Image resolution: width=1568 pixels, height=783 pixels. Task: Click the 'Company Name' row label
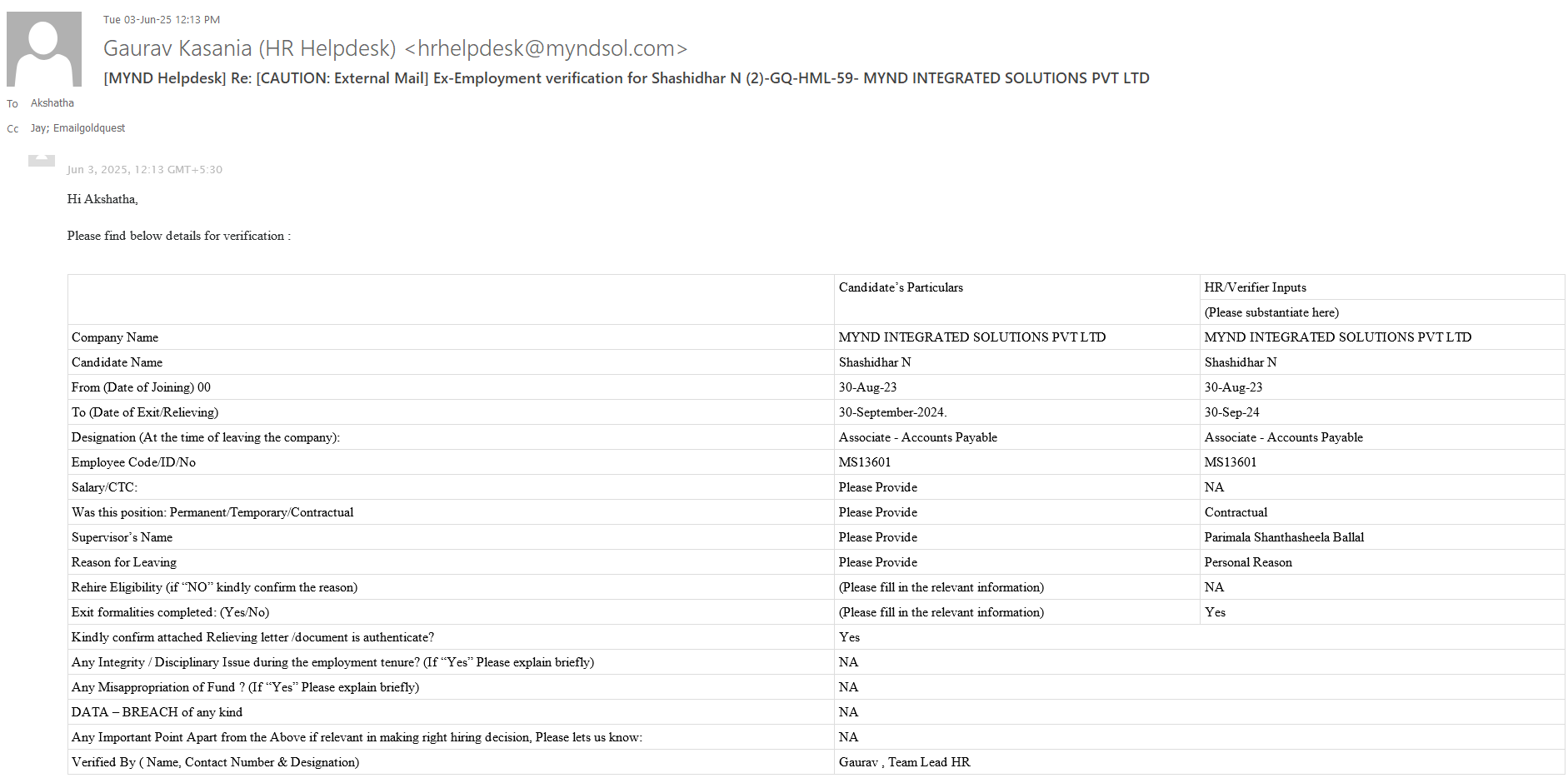pyautogui.click(x=115, y=337)
